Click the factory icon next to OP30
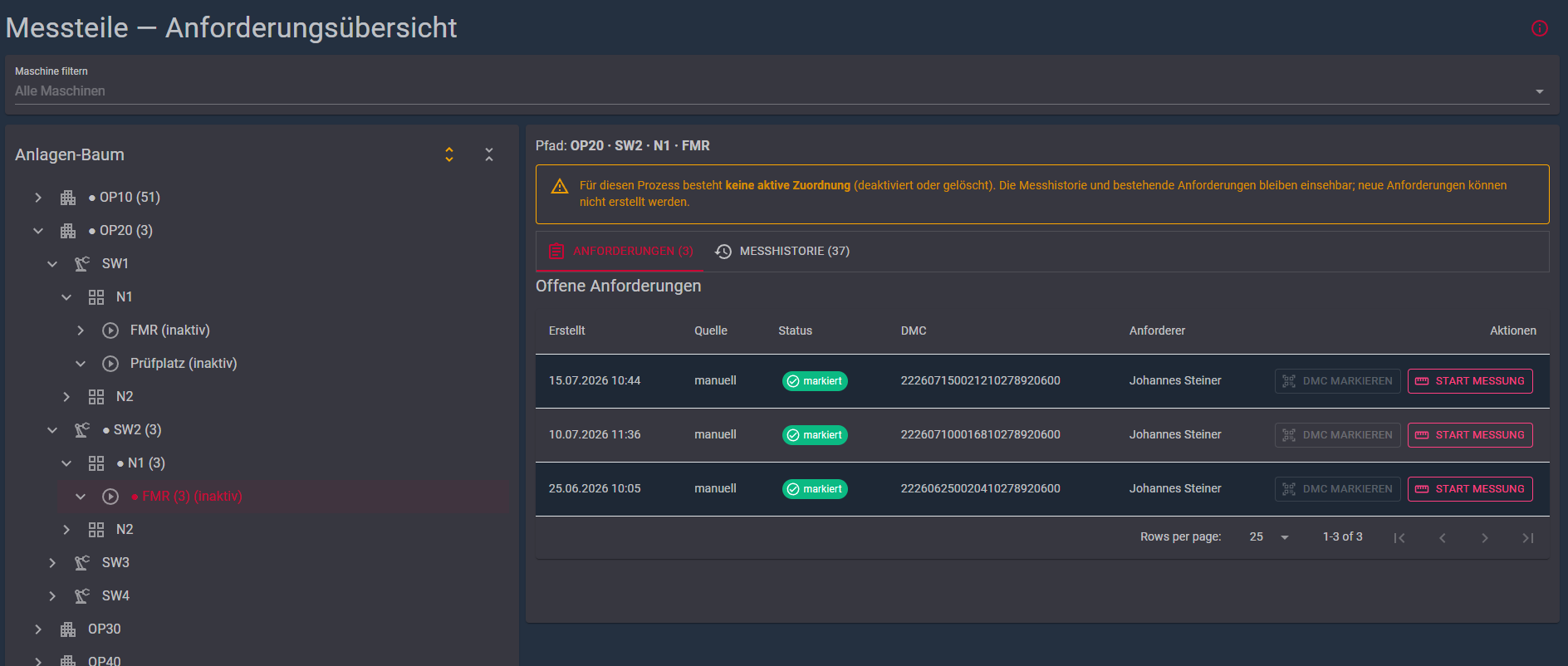This screenshot has height=666, width=1568. pyautogui.click(x=68, y=629)
